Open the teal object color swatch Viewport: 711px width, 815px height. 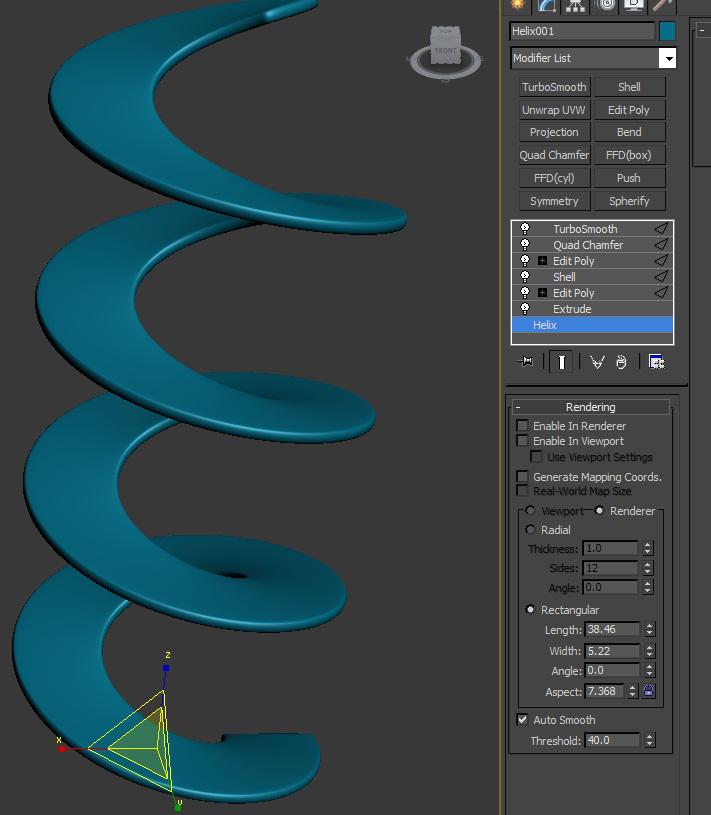667,31
